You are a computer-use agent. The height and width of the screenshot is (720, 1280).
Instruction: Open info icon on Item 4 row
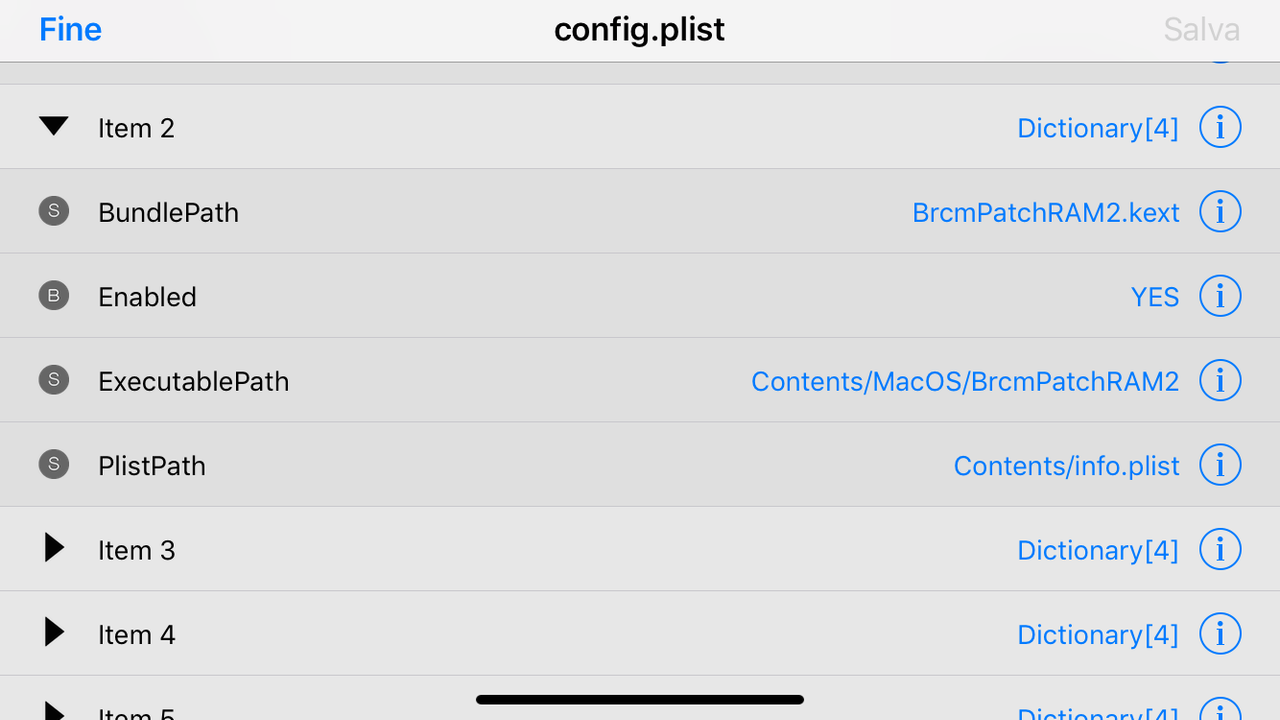[1219, 634]
